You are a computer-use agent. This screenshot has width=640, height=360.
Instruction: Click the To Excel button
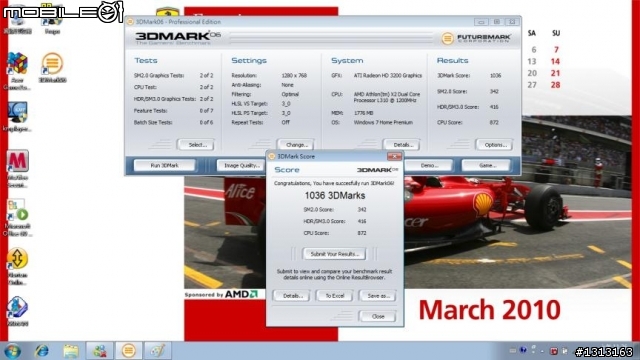pyautogui.click(x=334, y=296)
